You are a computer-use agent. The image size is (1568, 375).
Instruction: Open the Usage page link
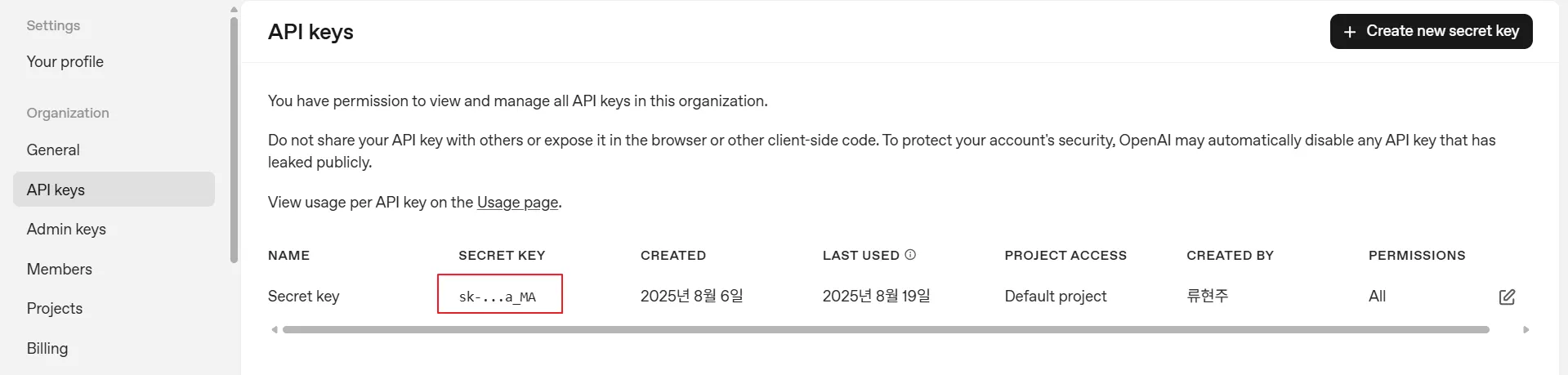[517, 202]
